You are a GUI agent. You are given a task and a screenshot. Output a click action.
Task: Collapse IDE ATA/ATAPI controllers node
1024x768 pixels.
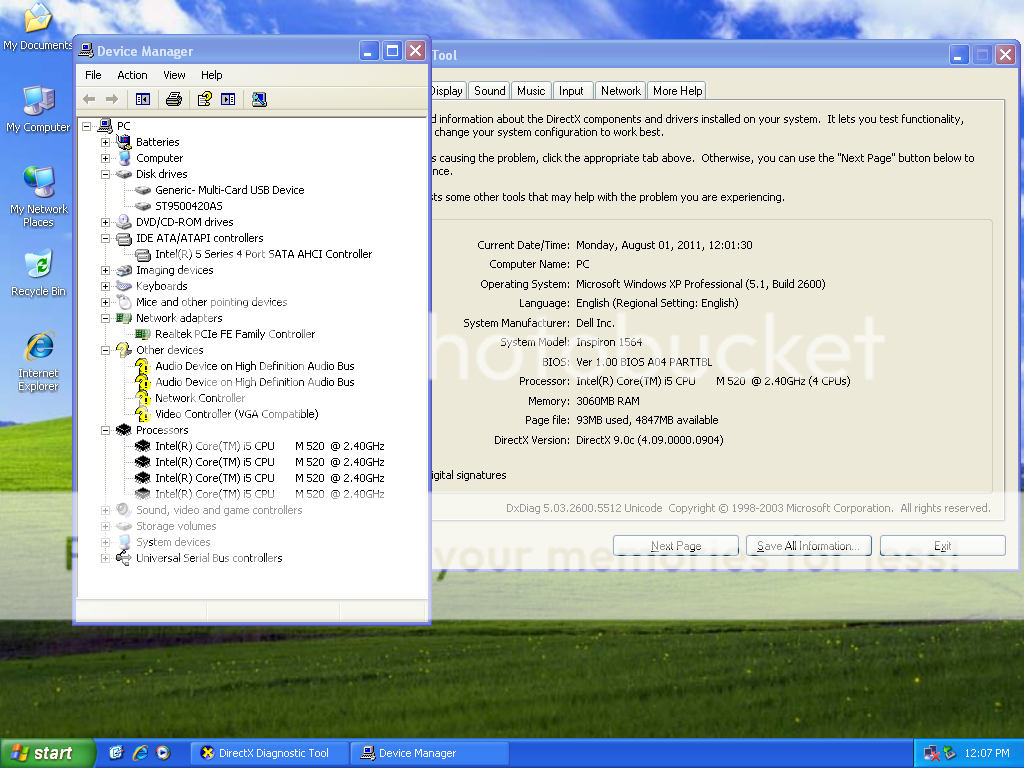[105, 238]
